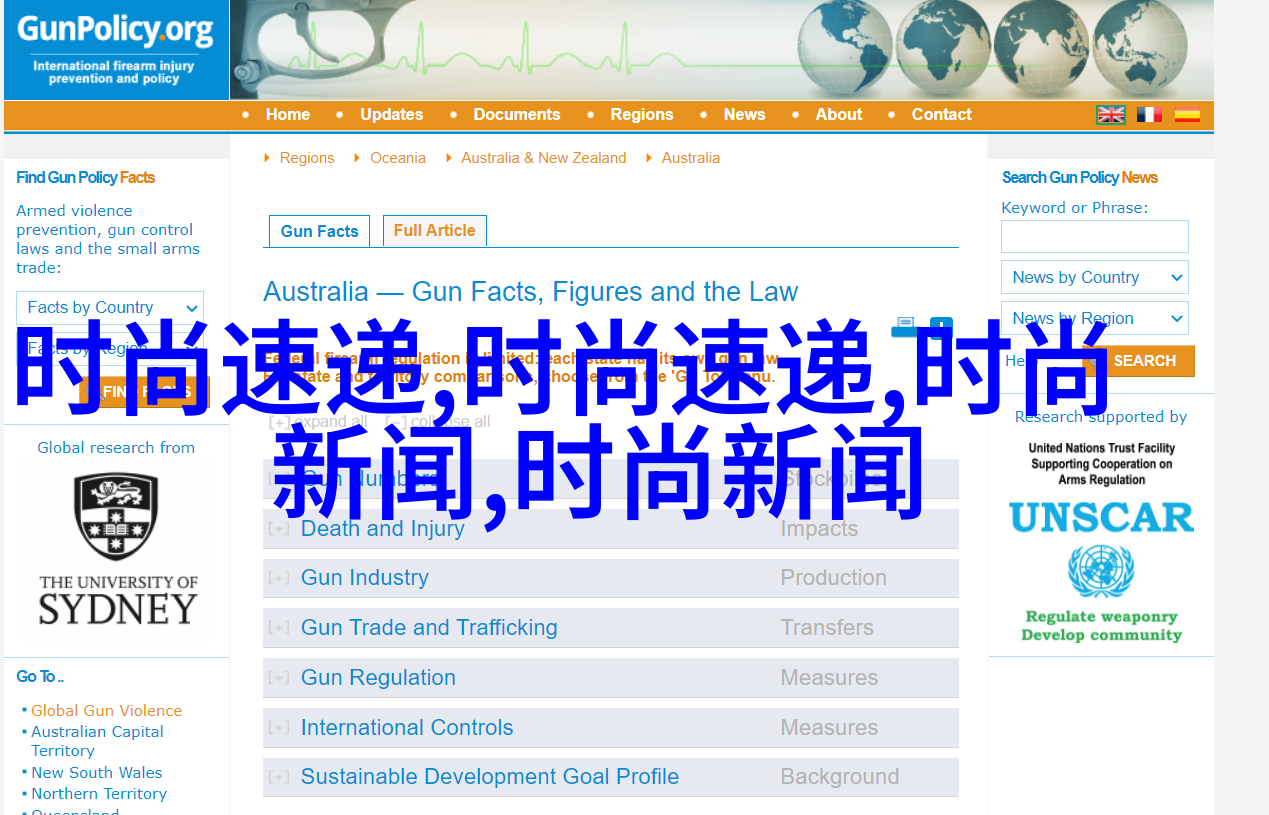This screenshot has height=815, width=1269.
Task: Expand the Gun Industry row plus icon
Action: click(x=279, y=578)
